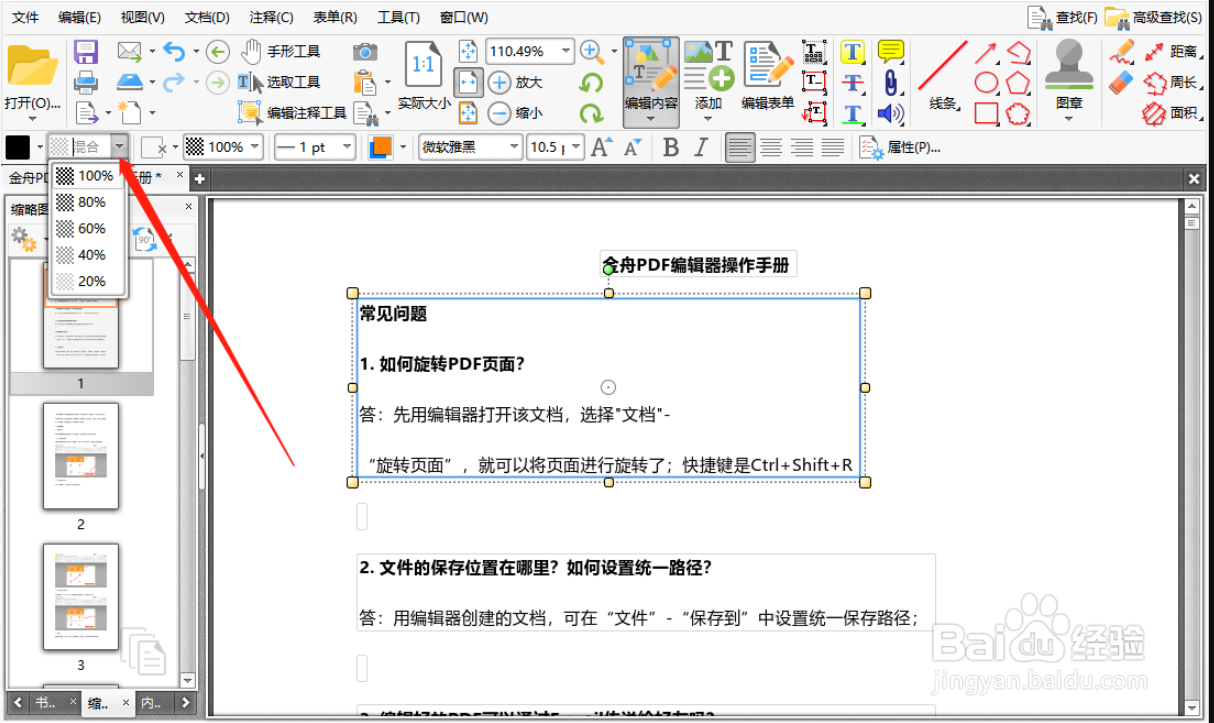The height and width of the screenshot is (723, 1214).
Task: Rotate view clockwise green arrow
Action: [592, 113]
